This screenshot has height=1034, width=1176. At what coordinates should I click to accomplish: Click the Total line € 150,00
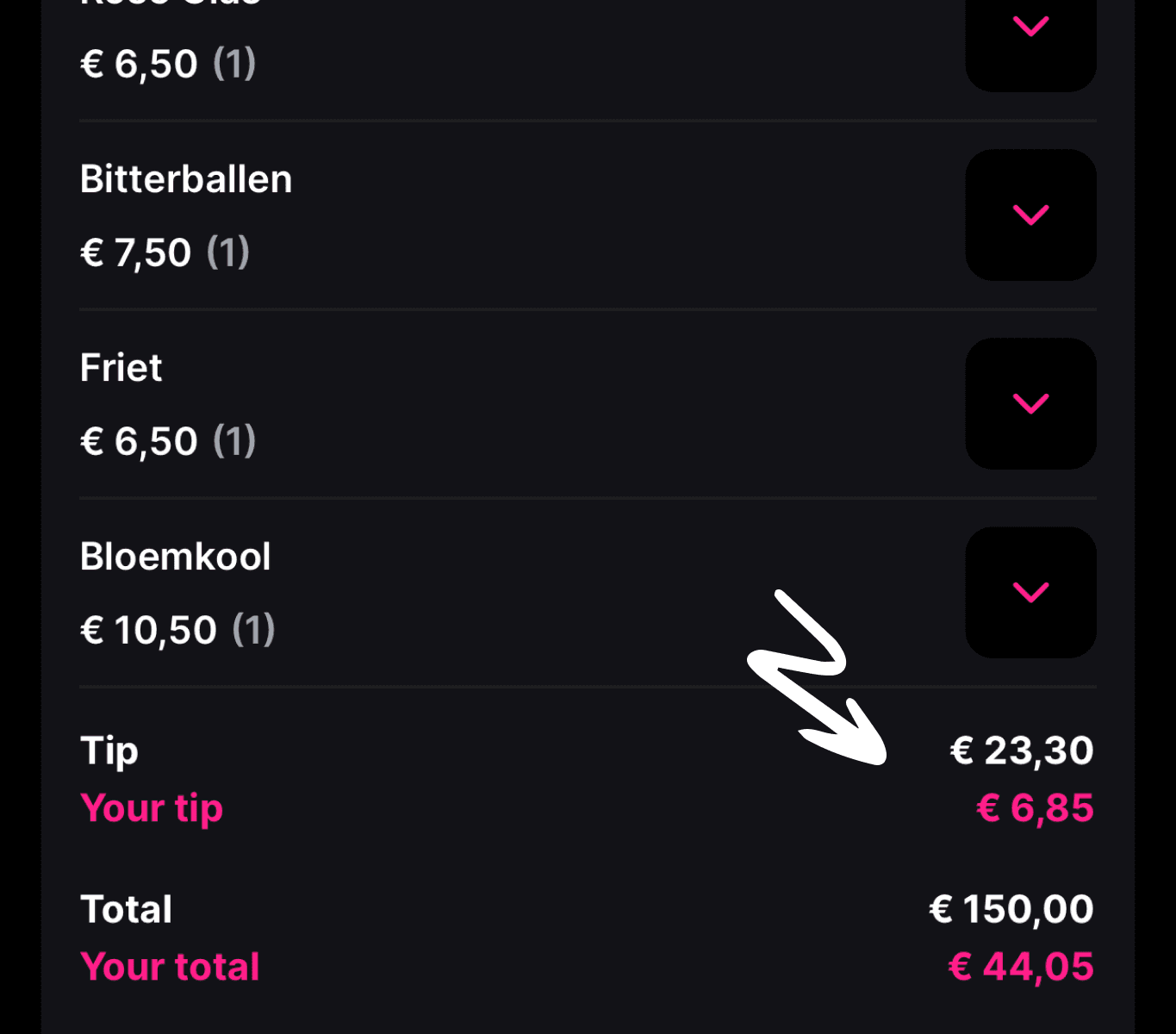click(x=1011, y=908)
